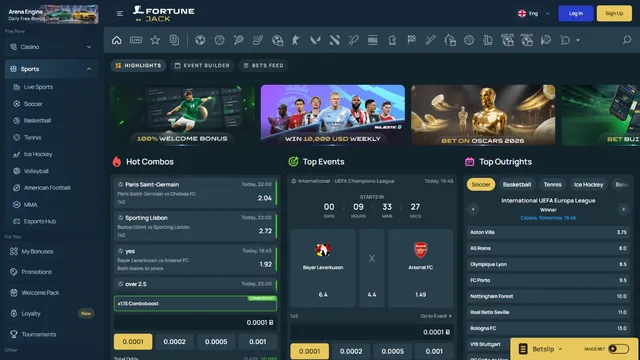Select the soccer ball icon in toolbar
Viewport: 640px width, 360px height.
pyautogui.click(x=200, y=40)
